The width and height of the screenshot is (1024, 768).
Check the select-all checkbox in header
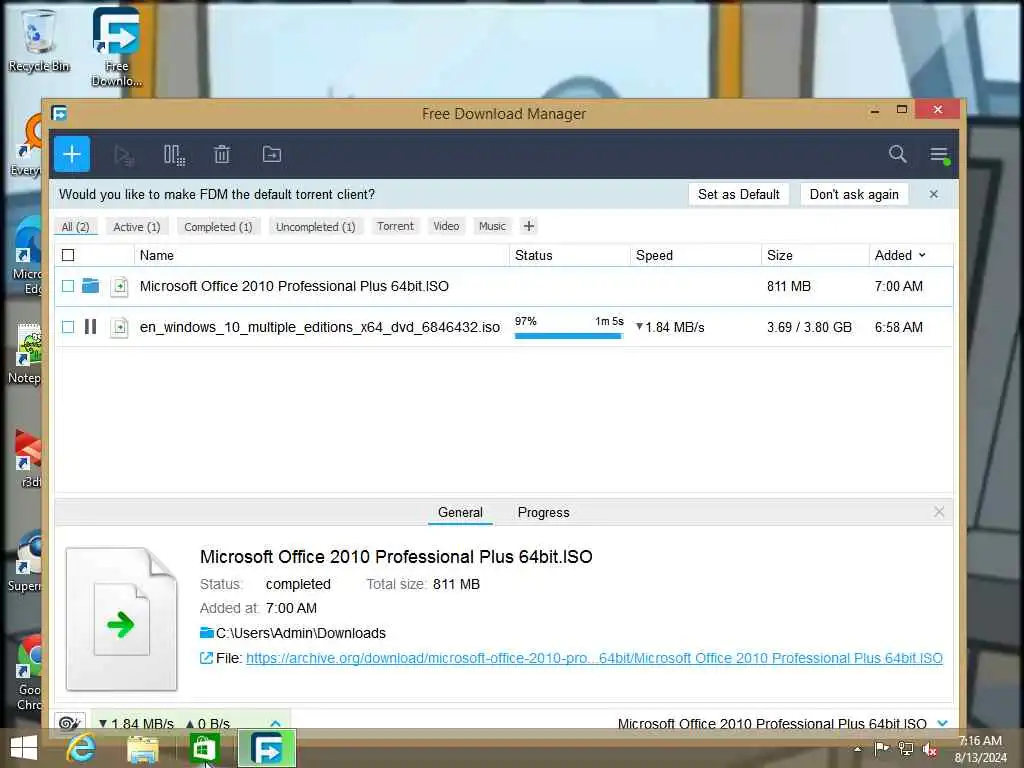click(x=68, y=255)
